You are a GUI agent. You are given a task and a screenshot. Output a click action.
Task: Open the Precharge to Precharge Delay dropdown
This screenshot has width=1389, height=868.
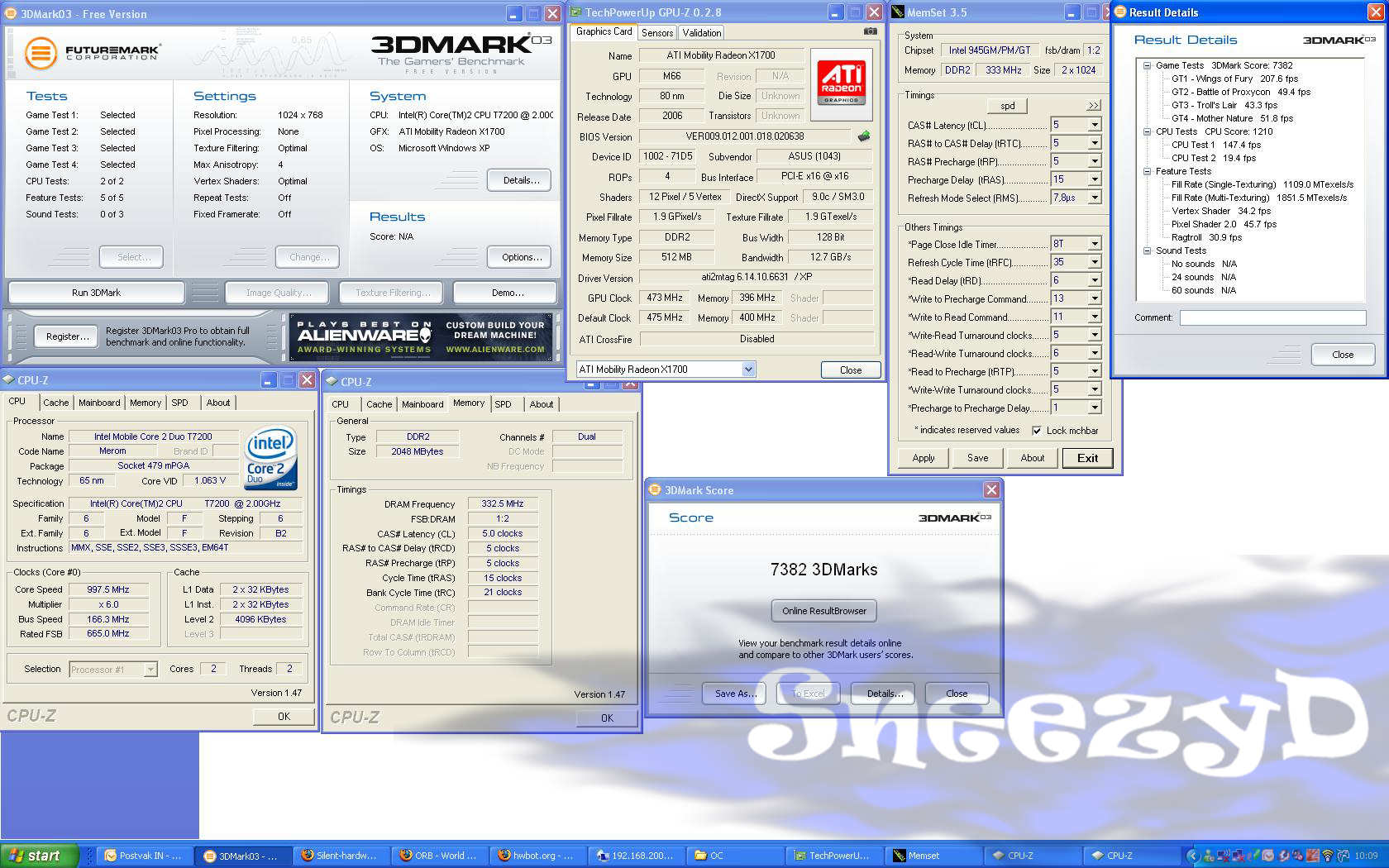point(1095,408)
